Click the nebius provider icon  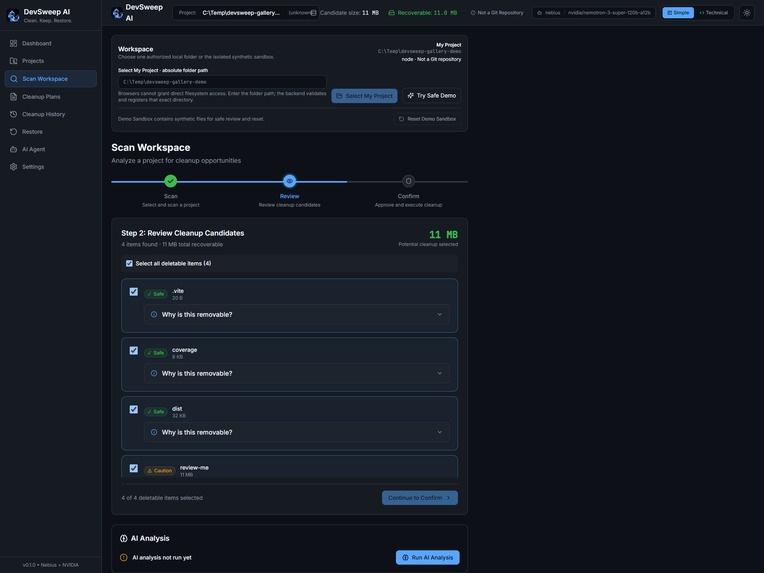[539, 13]
